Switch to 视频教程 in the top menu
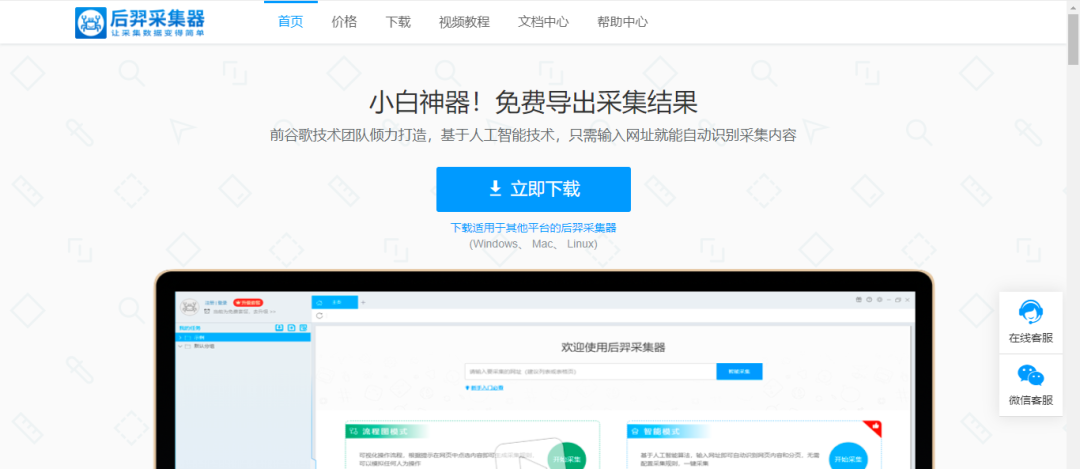 (464, 21)
